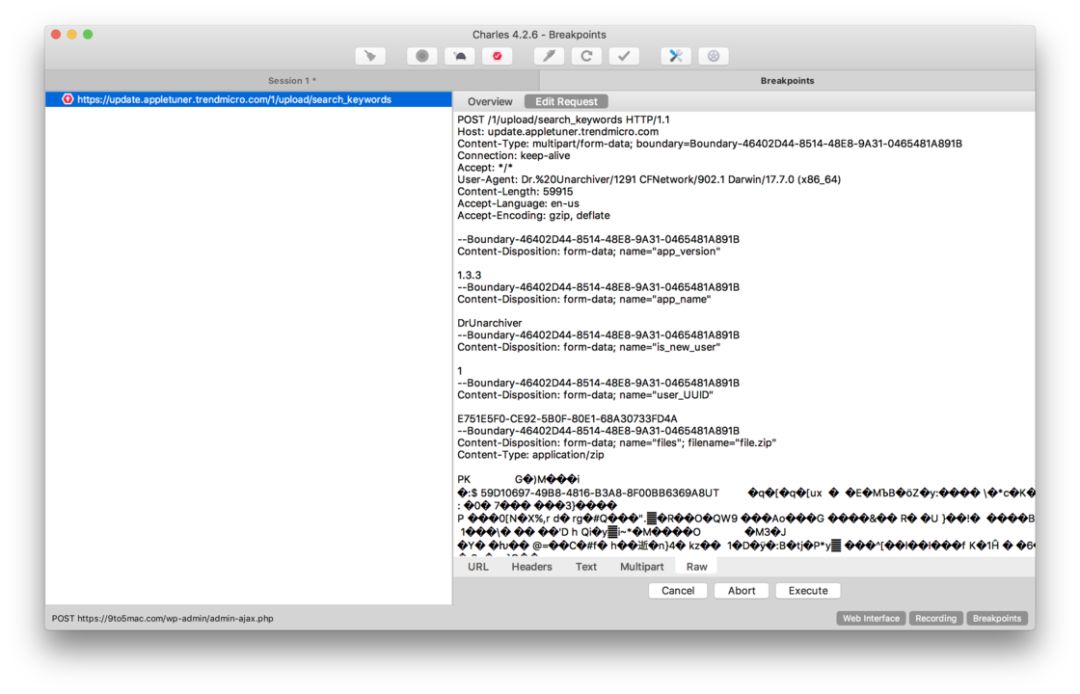Click the pen compose request icon
This screenshot has height=694, width=1080.
[x=549, y=56]
